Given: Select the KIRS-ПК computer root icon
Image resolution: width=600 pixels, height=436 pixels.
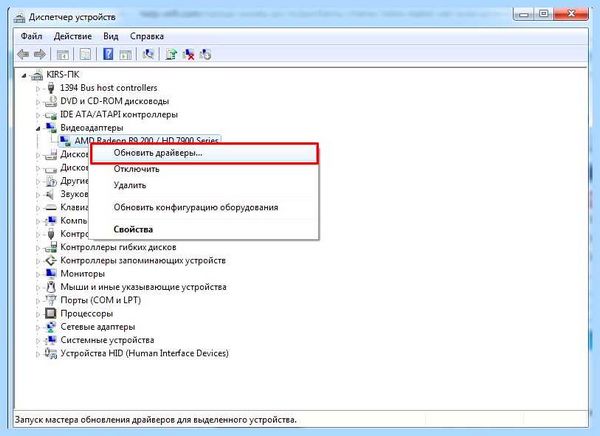Looking at the screenshot, I should click(37, 75).
